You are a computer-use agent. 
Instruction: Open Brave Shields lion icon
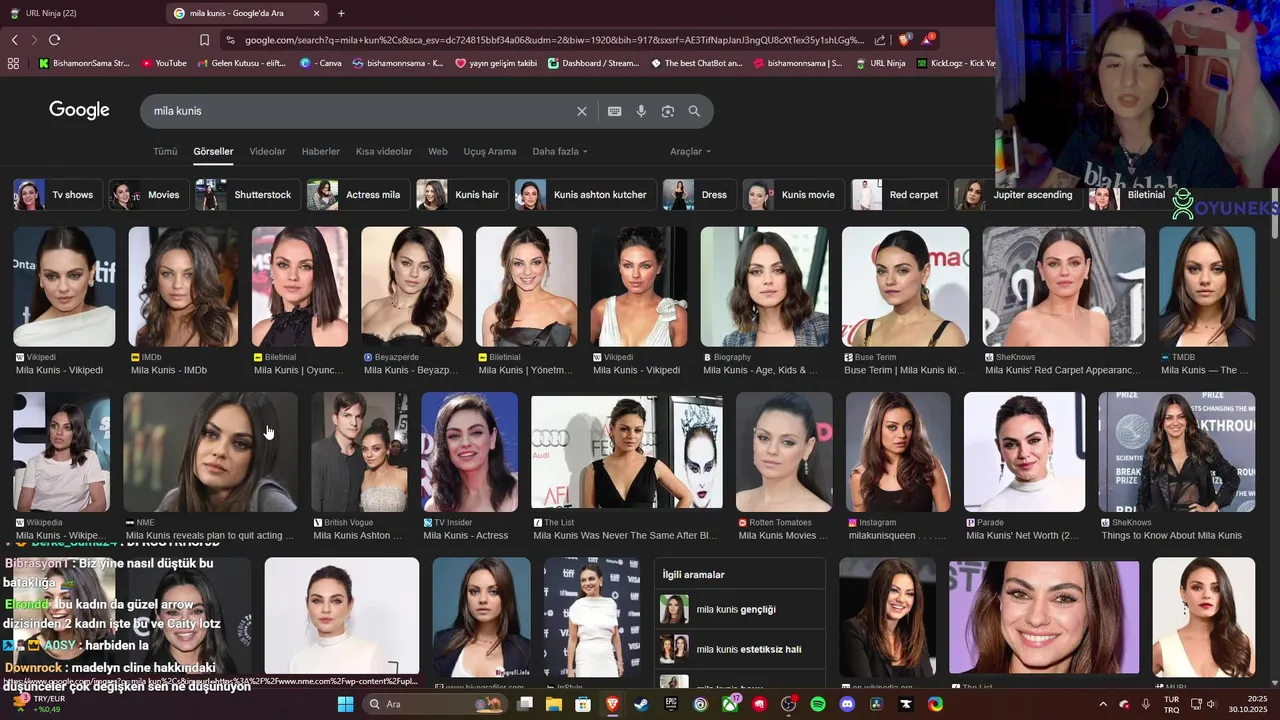point(905,40)
